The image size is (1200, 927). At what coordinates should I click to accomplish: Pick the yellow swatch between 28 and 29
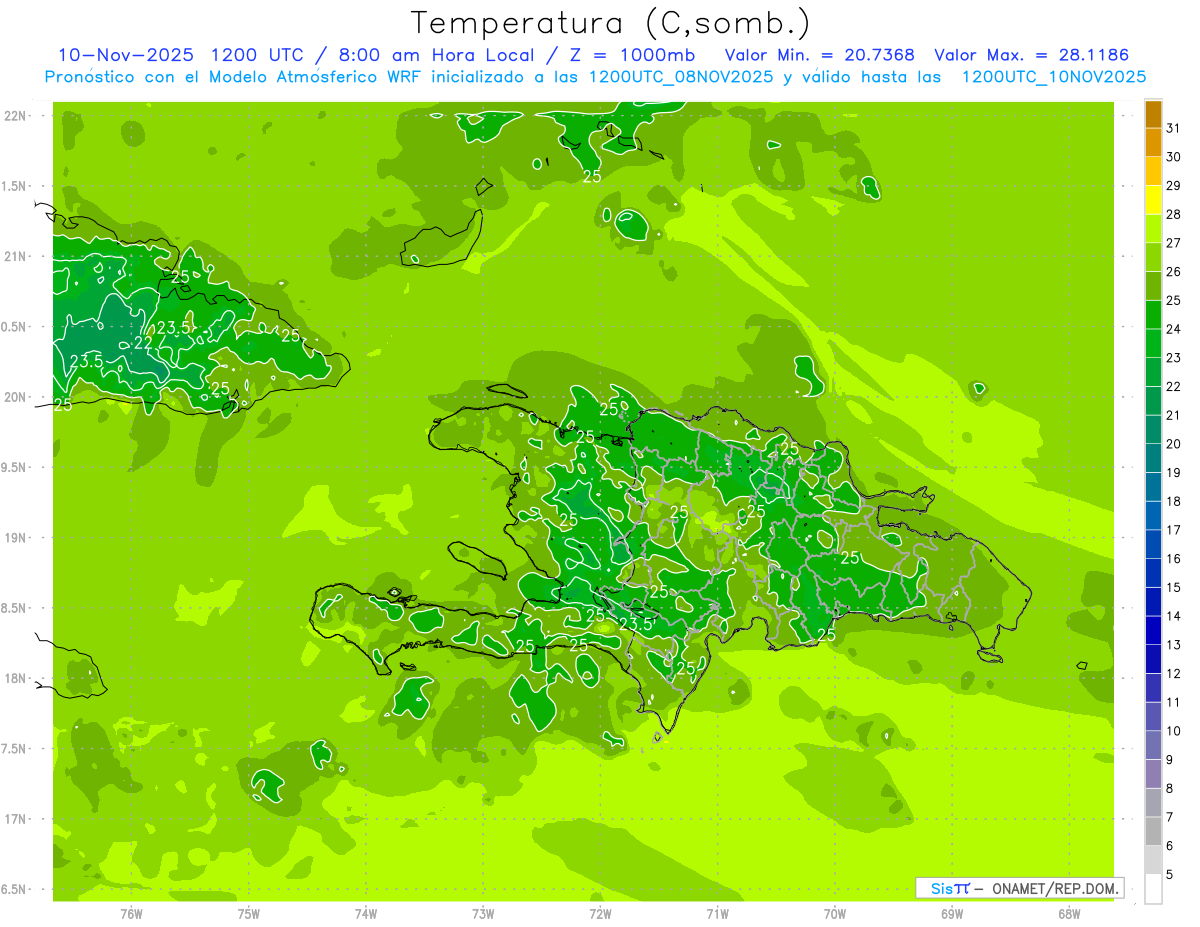(1153, 200)
